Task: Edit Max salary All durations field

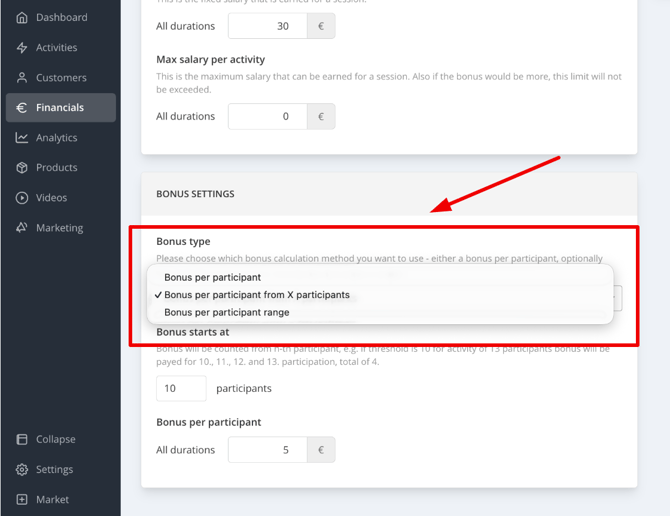Action: (x=267, y=116)
